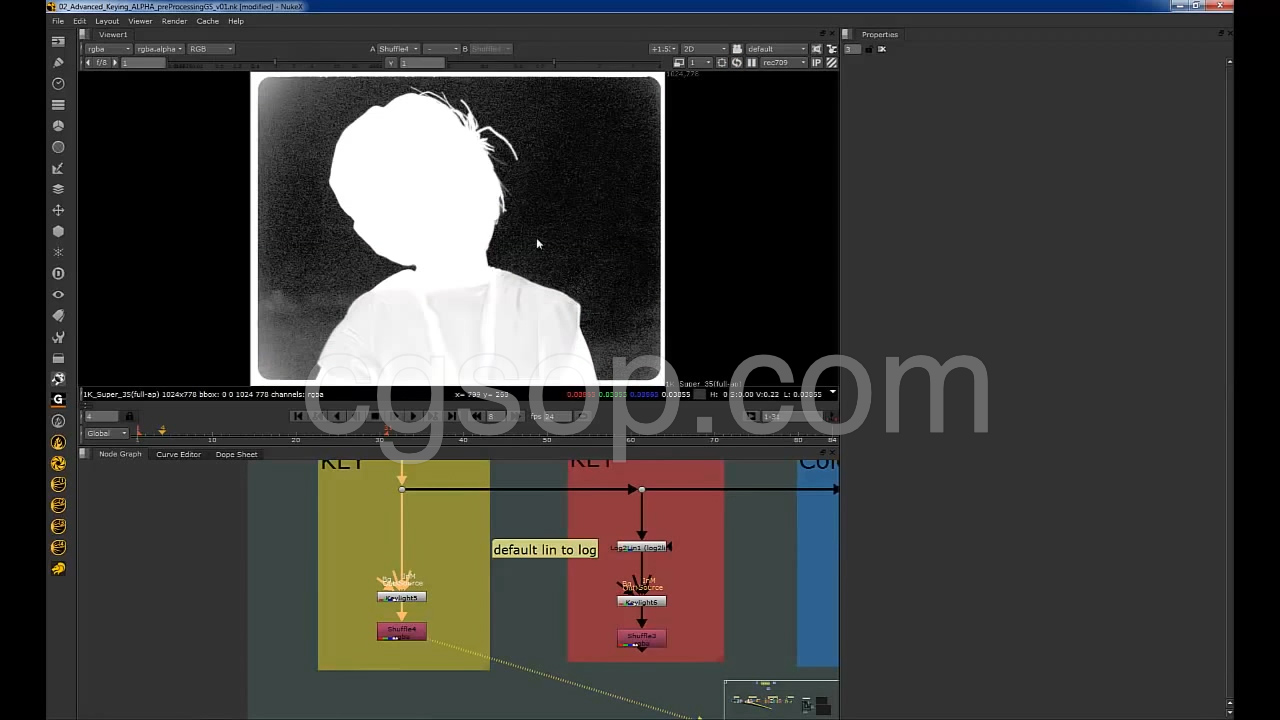
Task: Open the Image nodes toolbar menu
Action: pos(58,41)
